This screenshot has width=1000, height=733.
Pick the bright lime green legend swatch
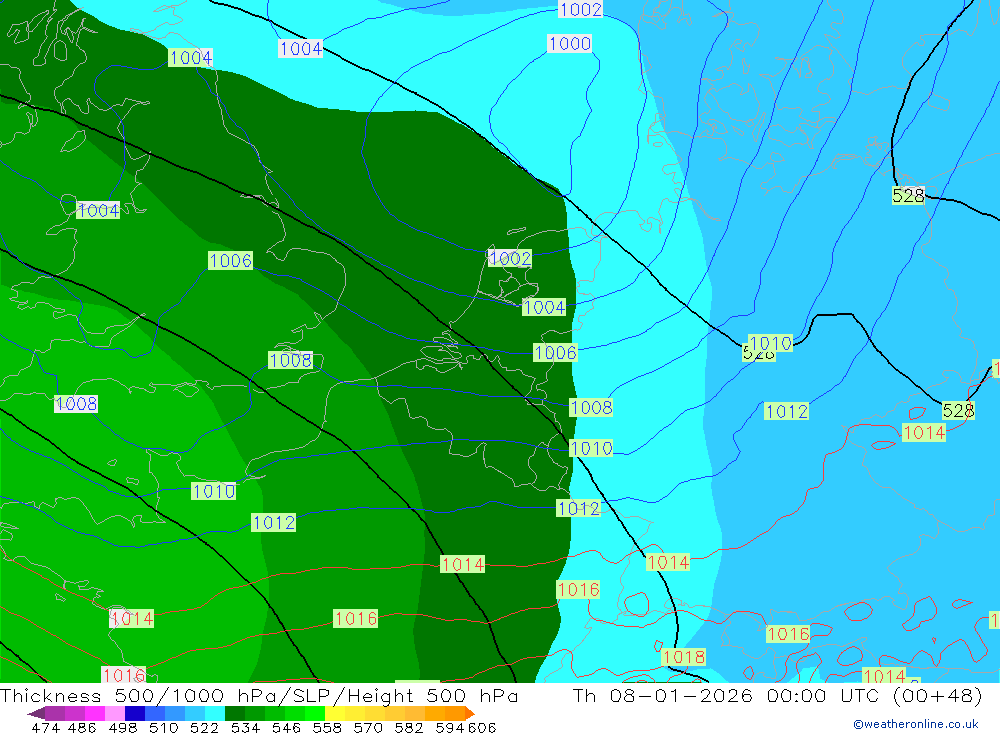coord(315,713)
